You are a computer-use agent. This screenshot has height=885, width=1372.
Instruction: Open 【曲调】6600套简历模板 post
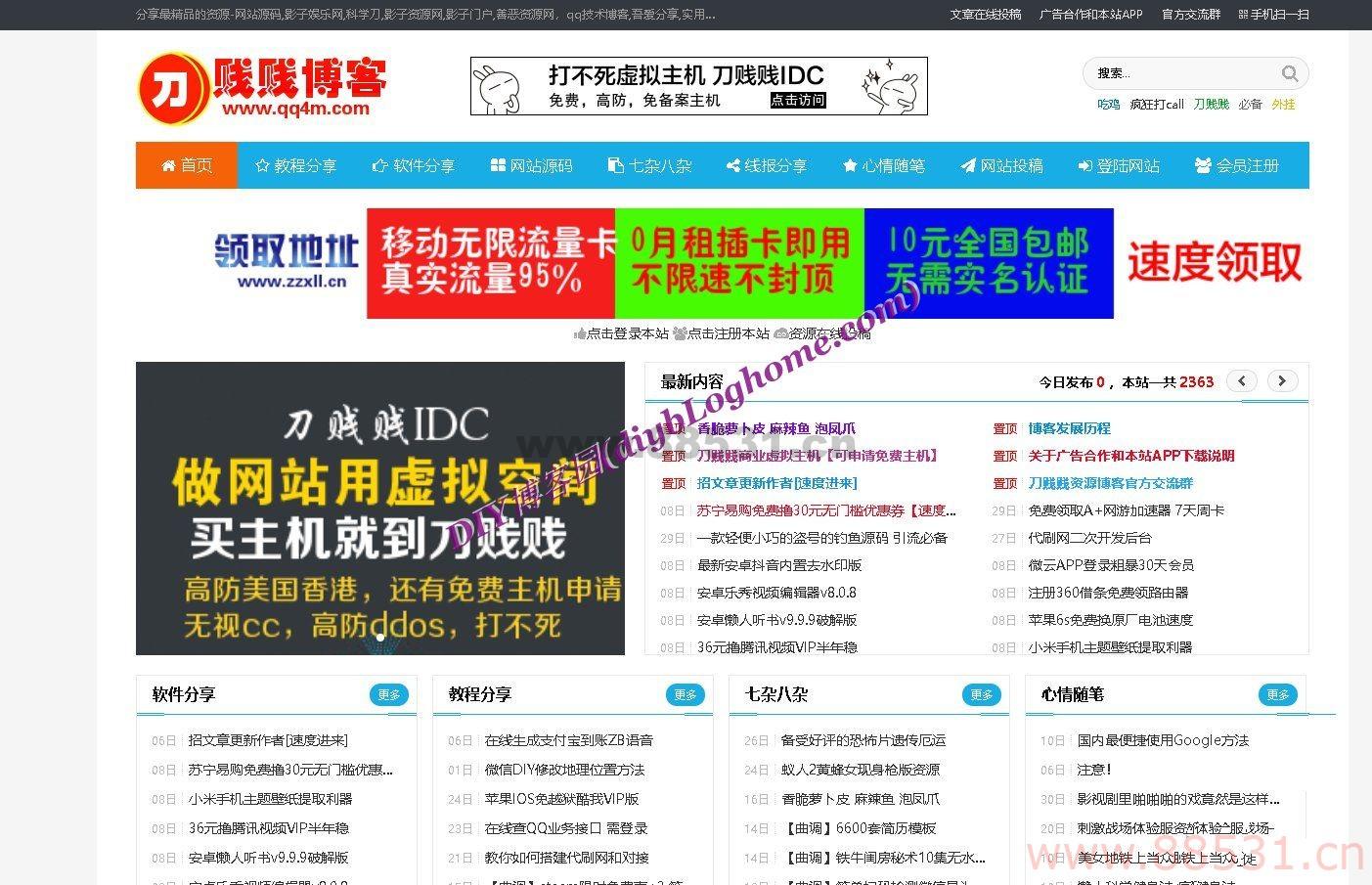[859, 828]
